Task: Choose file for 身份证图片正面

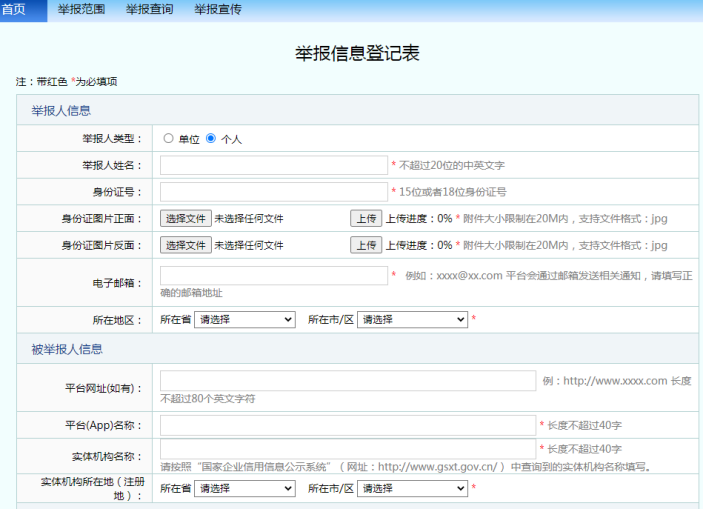Action: click(x=186, y=219)
